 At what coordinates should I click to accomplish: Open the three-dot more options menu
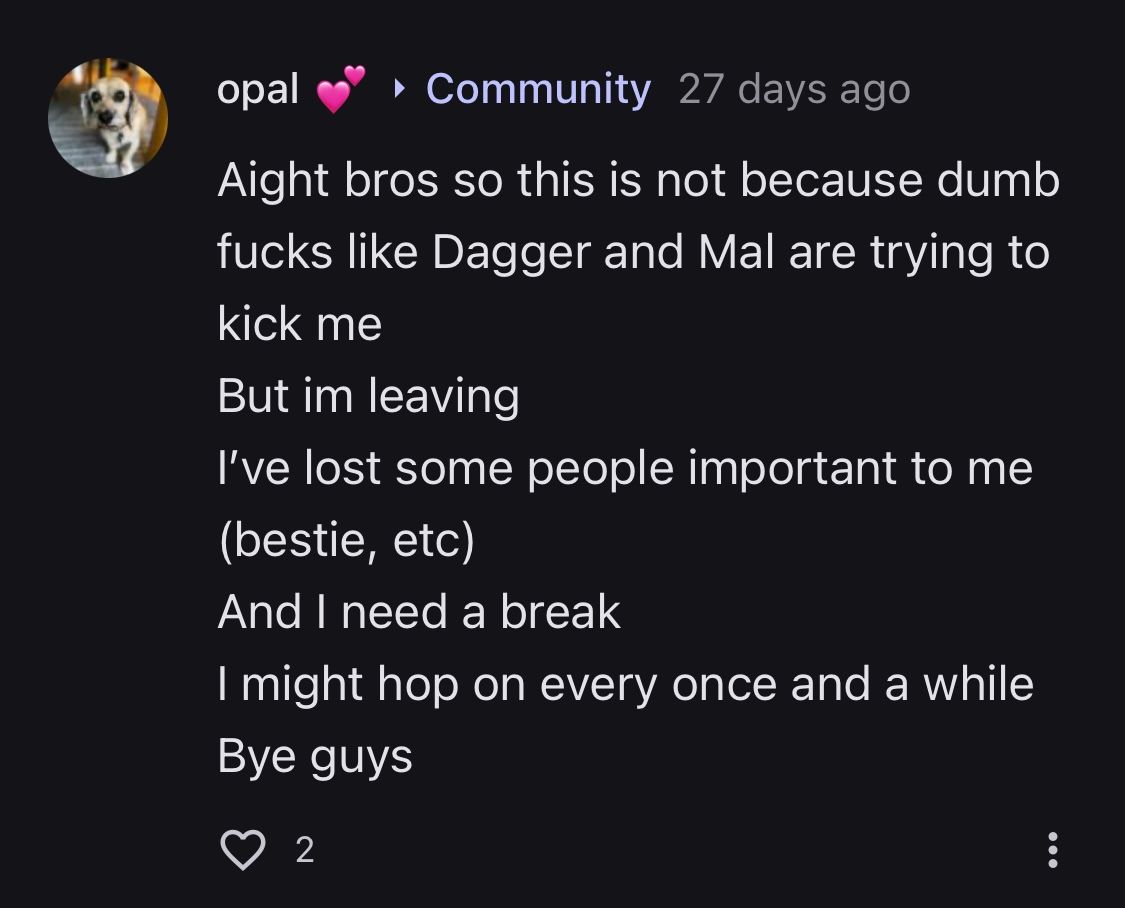coord(1052,850)
